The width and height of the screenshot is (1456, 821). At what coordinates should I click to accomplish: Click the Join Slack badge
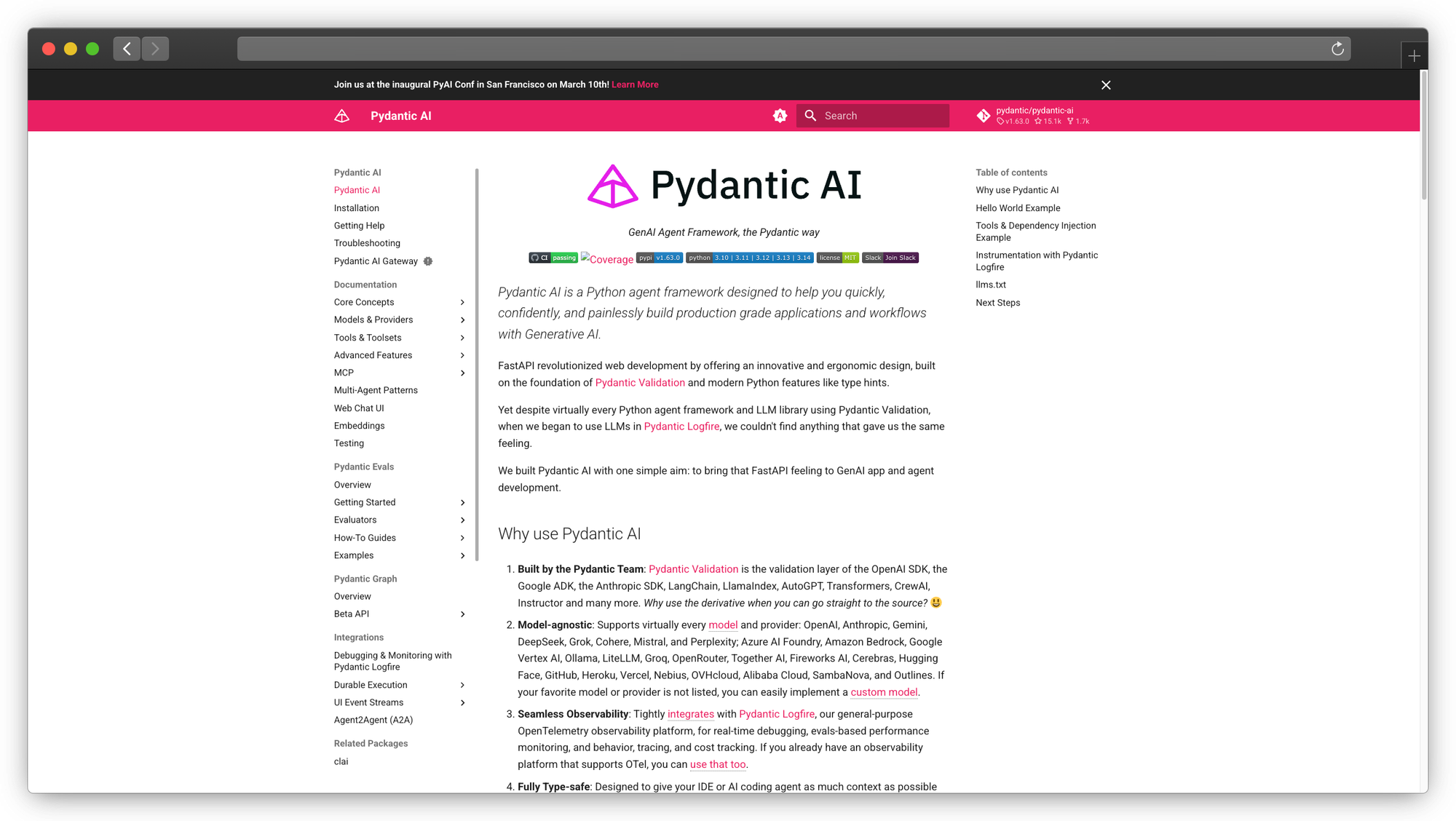(x=890, y=258)
